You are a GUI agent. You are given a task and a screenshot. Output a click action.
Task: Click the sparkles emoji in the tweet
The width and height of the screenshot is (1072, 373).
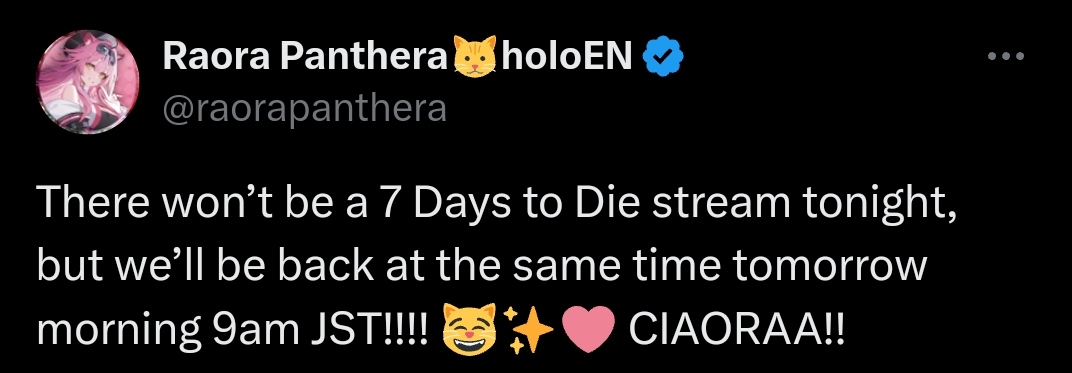[x=527, y=328]
